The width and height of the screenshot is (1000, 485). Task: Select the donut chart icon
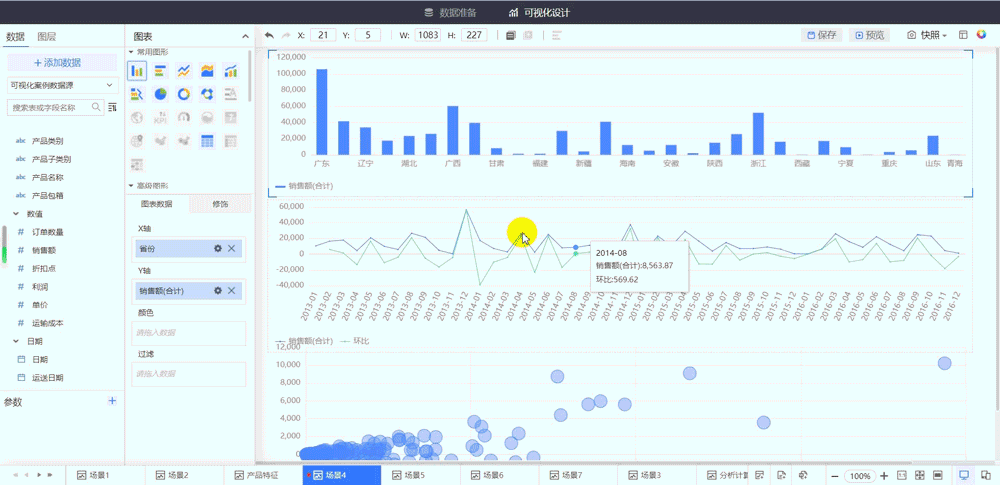pyautogui.click(x=184, y=94)
